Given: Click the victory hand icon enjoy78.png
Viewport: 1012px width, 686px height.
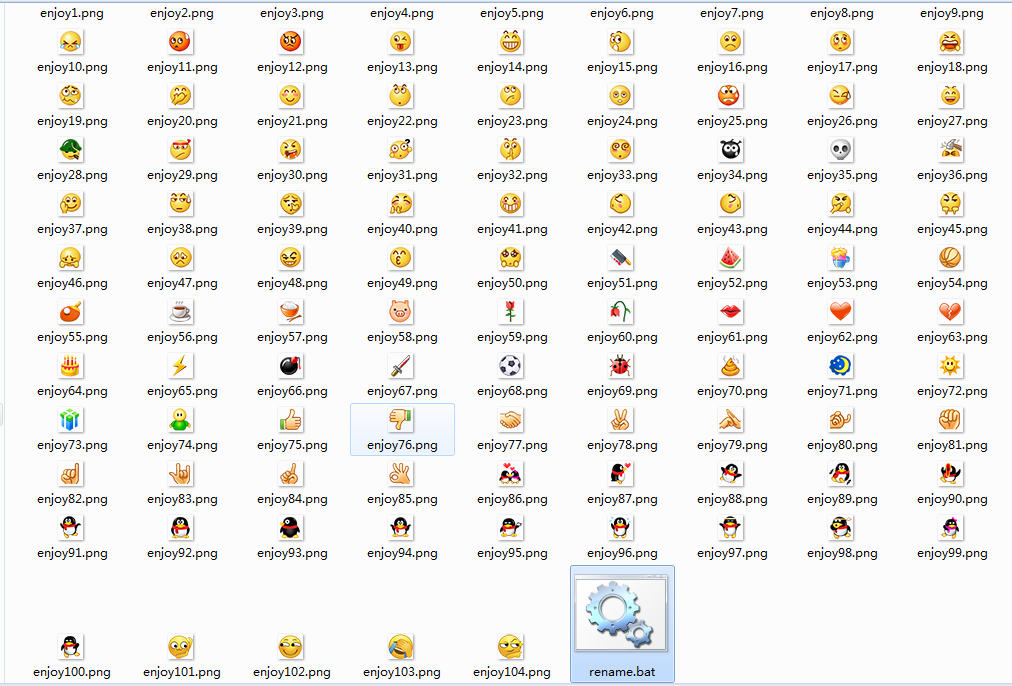Looking at the screenshot, I should point(620,420).
